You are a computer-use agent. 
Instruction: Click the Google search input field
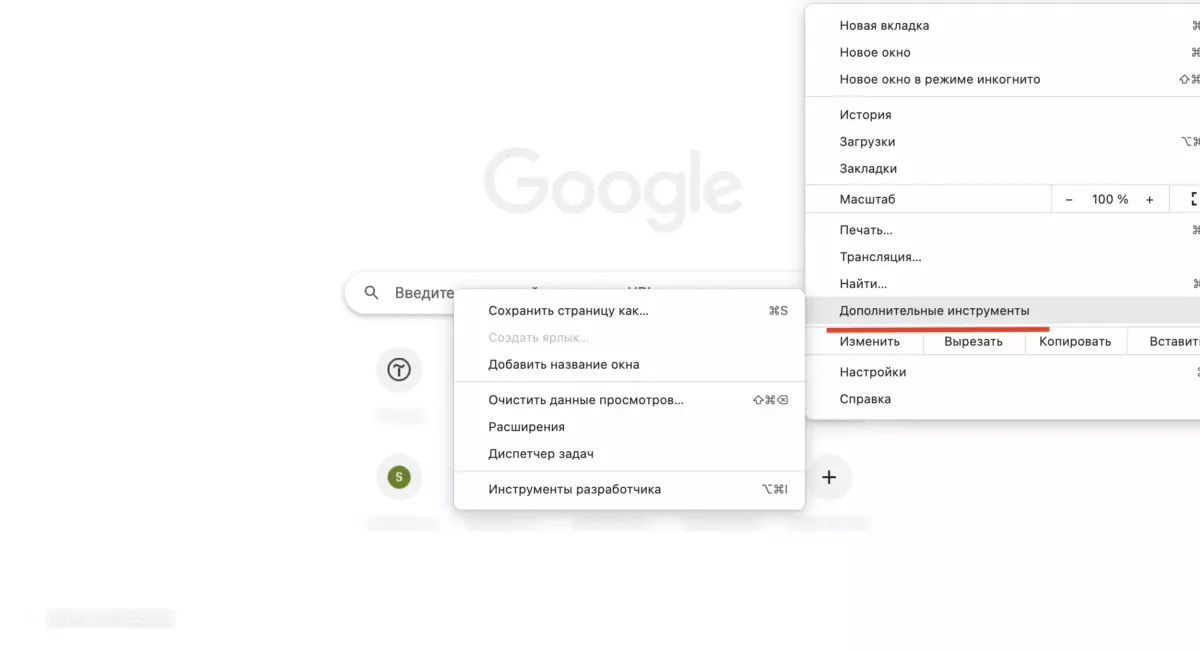click(575, 293)
